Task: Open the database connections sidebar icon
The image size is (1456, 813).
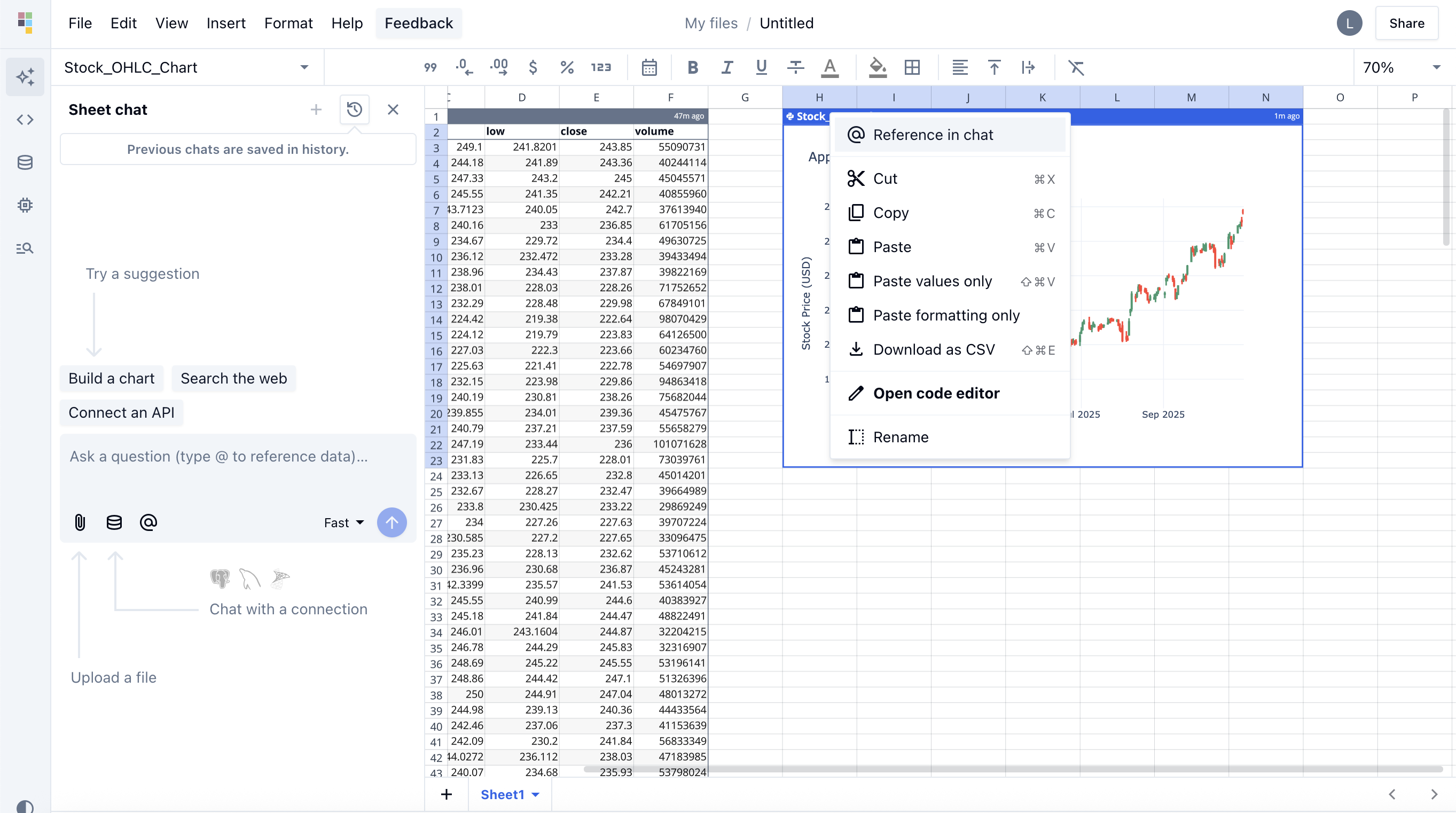Action: pos(25,163)
